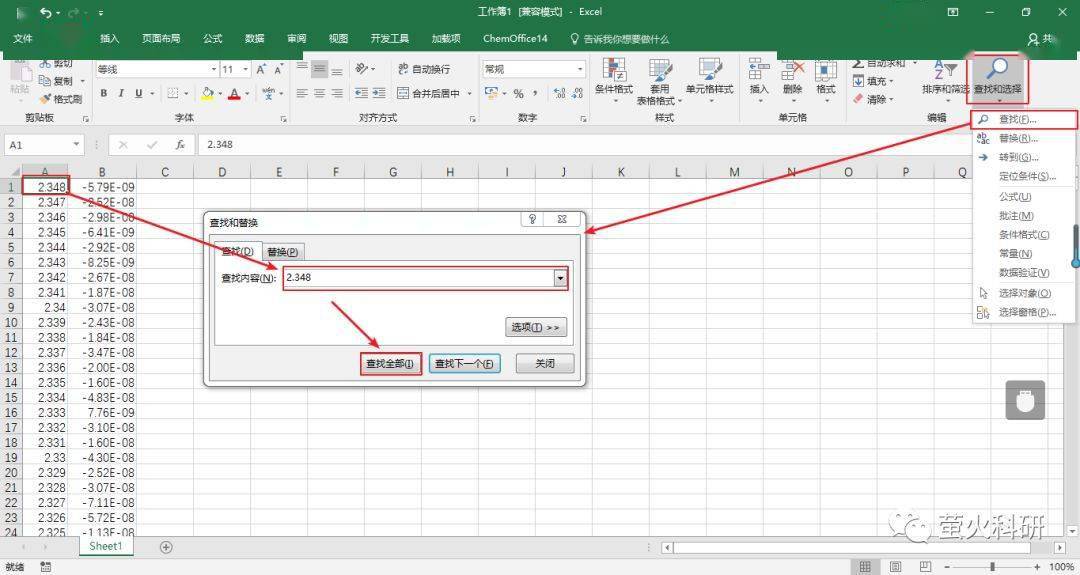Toggle Underline formatting
The height and width of the screenshot is (575, 1080).
click(138, 93)
